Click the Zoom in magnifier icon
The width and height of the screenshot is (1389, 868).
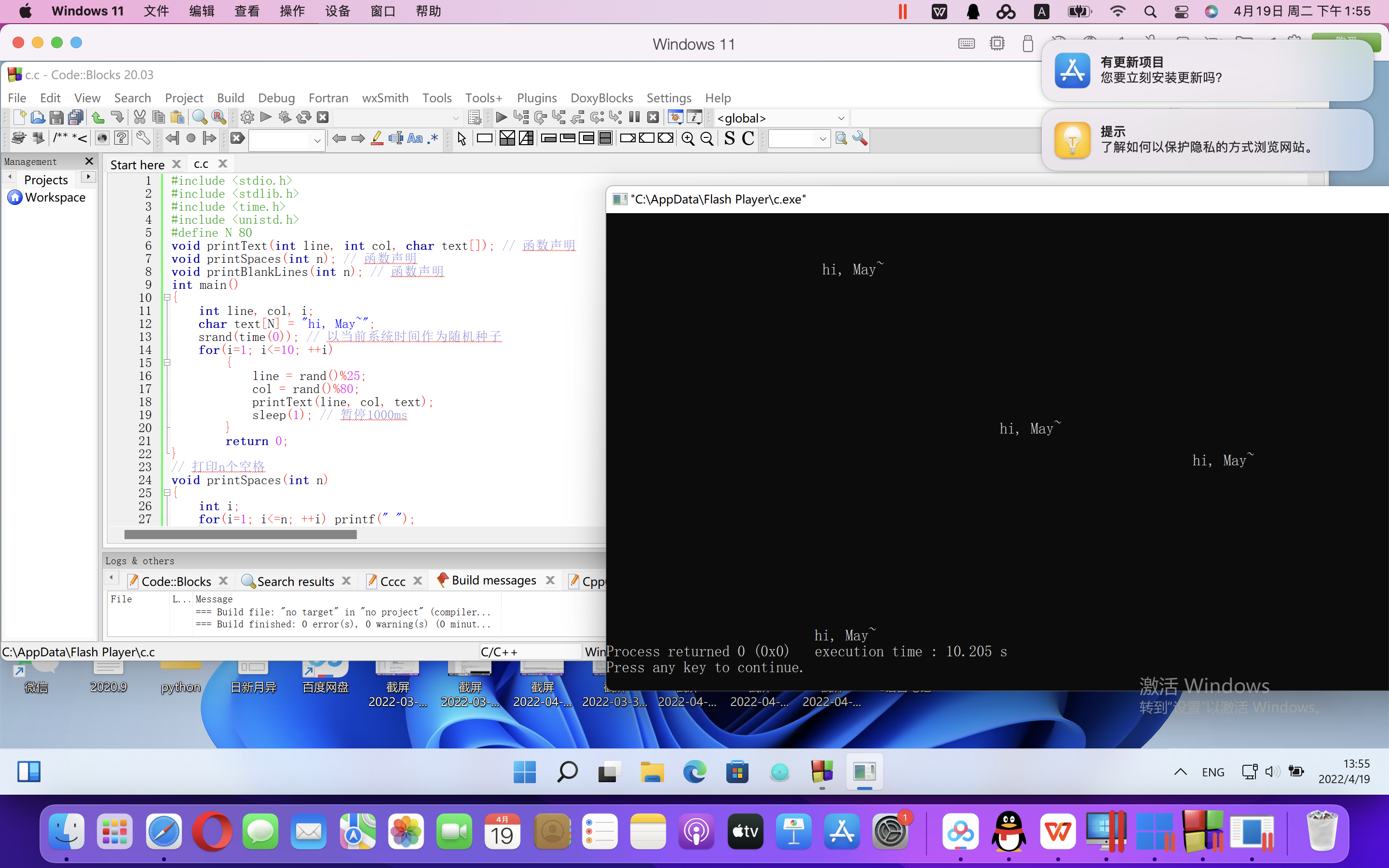pos(688,139)
